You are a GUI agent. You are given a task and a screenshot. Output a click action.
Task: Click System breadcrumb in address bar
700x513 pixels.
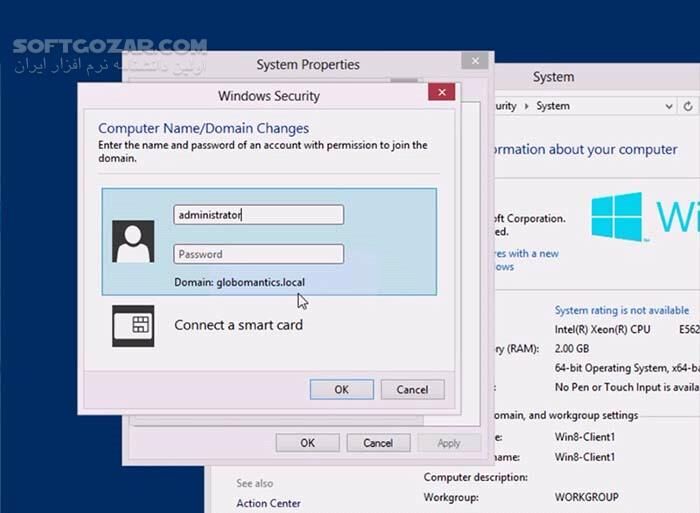click(x=553, y=106)
